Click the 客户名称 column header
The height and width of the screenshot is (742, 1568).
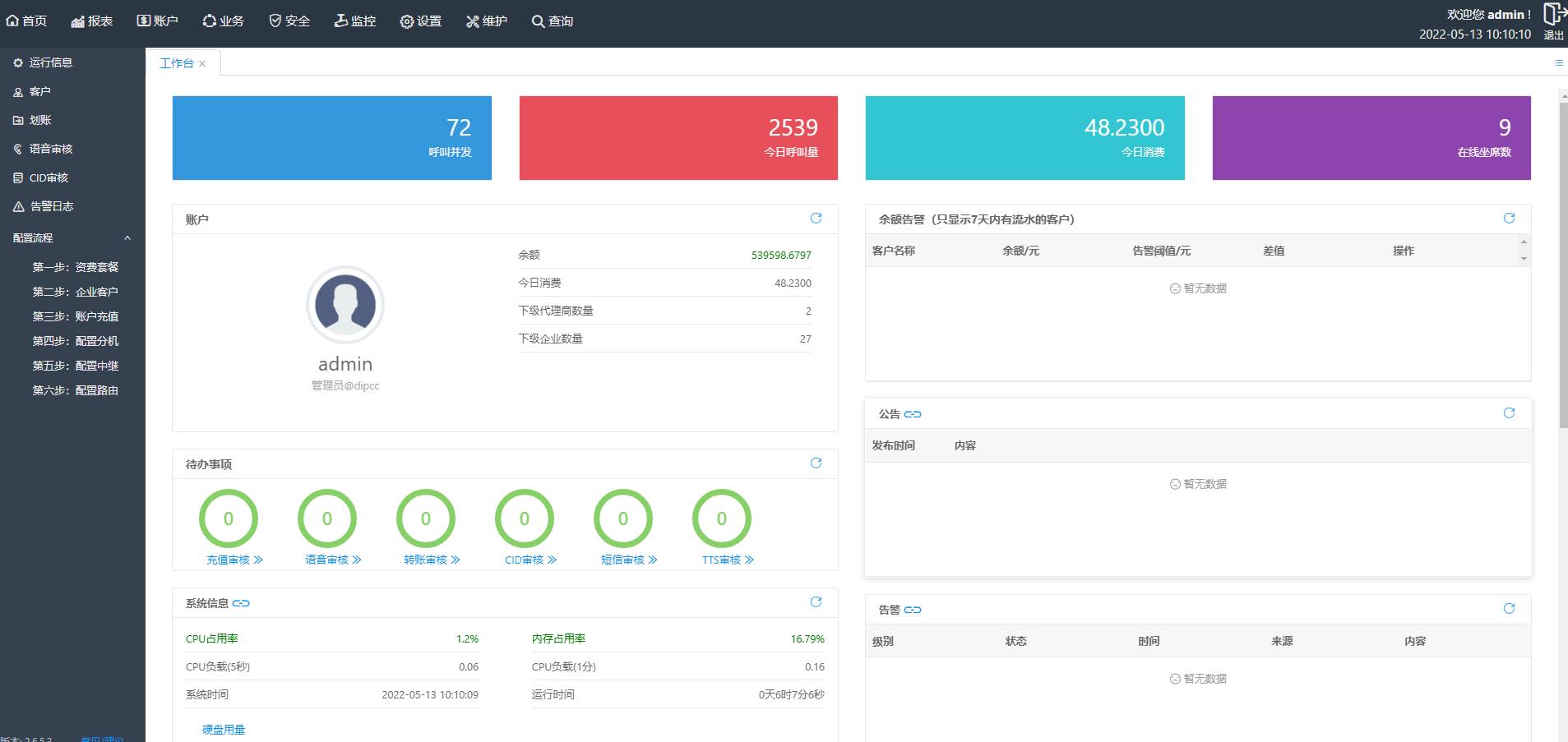(x=894, y=251)
